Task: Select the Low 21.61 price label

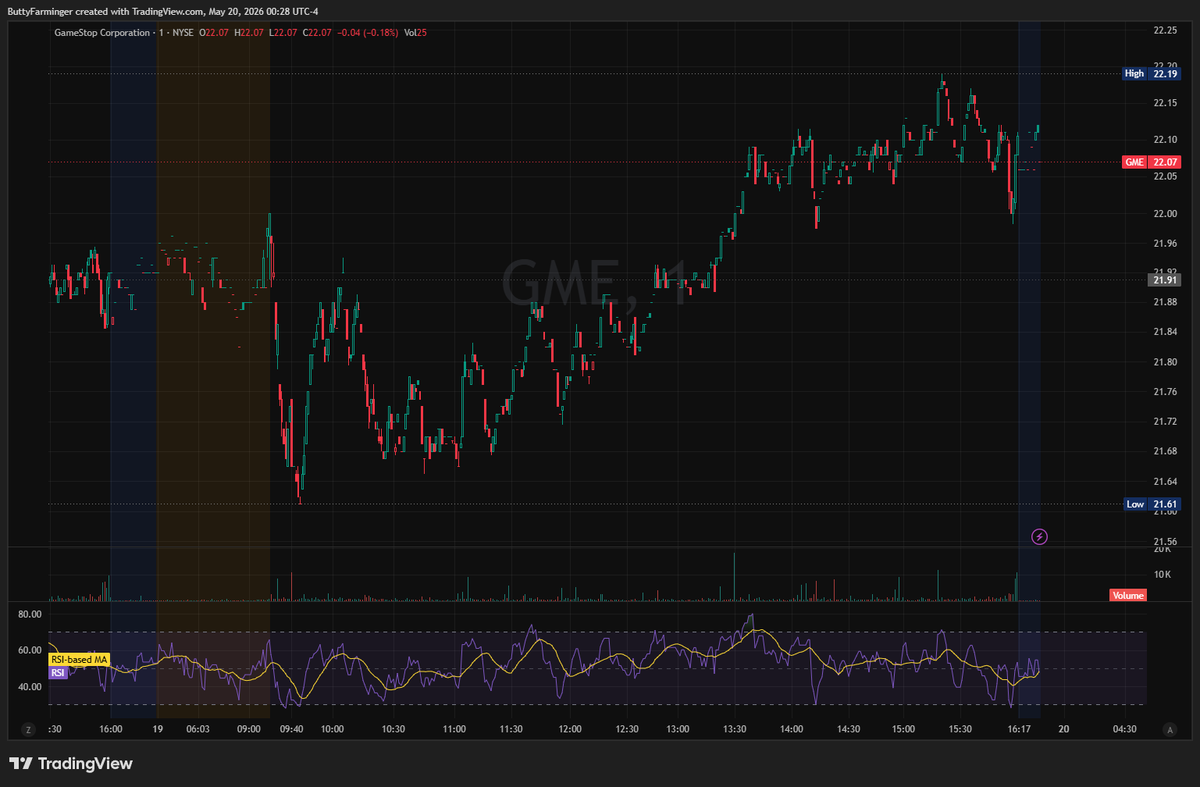Action: (x=1151, y=504)
